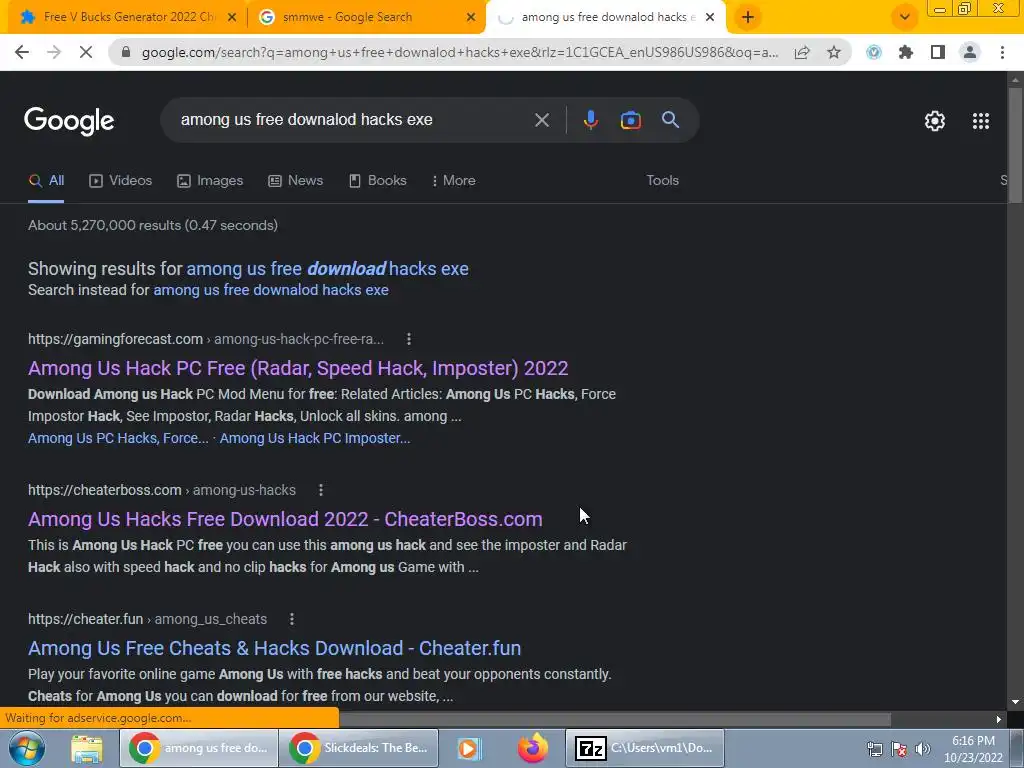Screen dimensions: 1024x768
Task: Open 'Among Us Free Cheats & Hacks Download - Cheater.fun'
Action: [274, 648]
